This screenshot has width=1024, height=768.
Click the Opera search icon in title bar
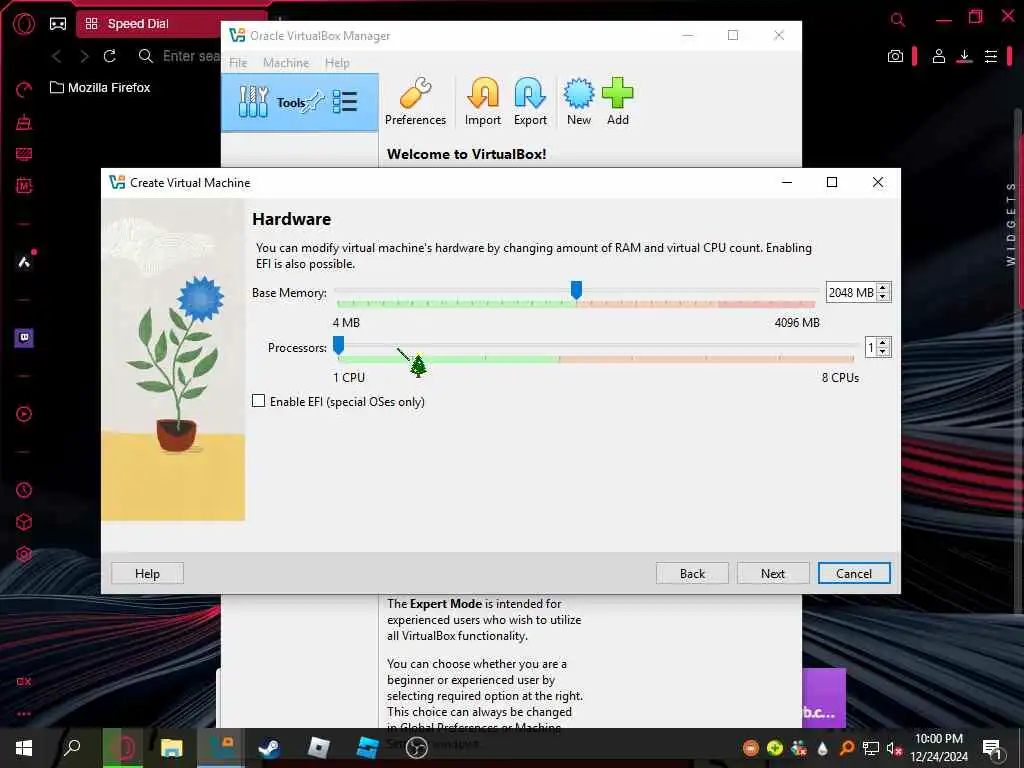(898, 20)
